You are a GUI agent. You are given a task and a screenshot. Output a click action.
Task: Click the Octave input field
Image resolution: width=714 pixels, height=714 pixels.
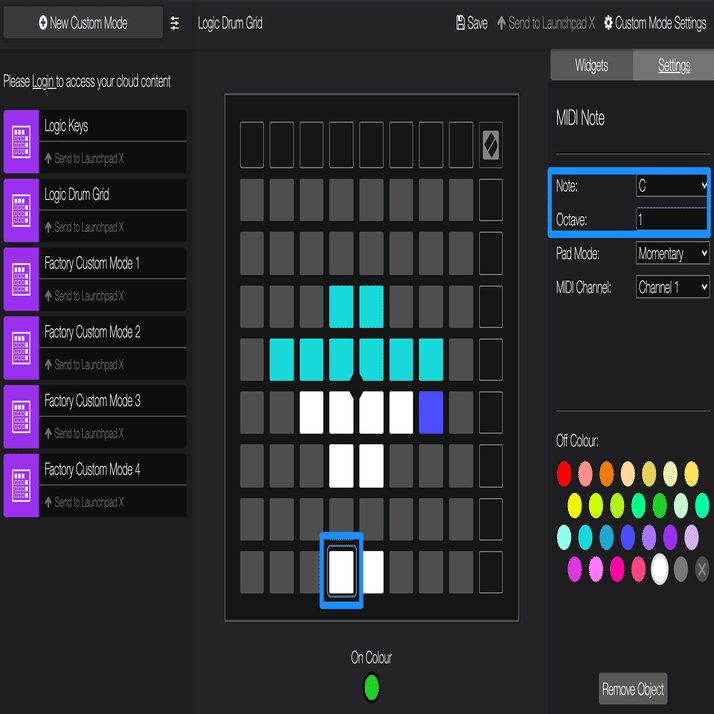(x=672, y=219)
